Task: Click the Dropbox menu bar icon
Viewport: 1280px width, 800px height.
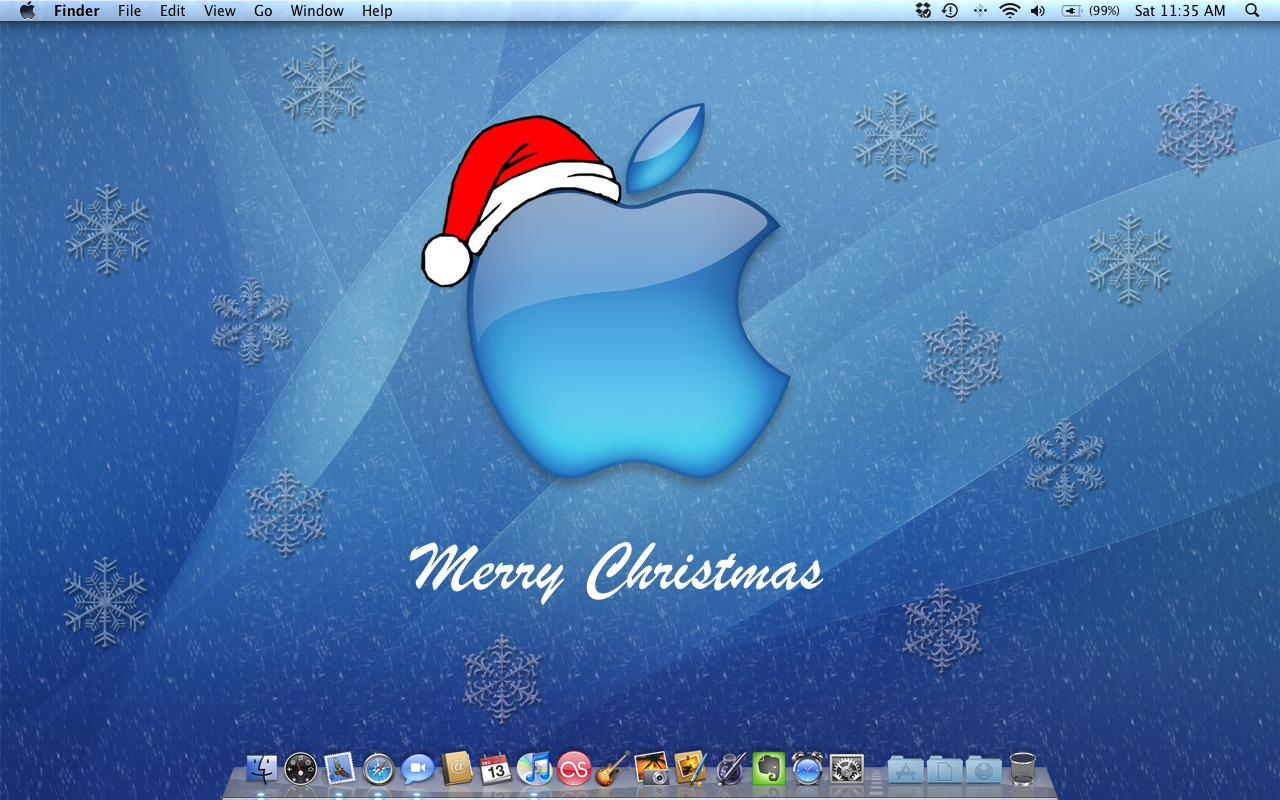Action: click(x=923, y=11)
